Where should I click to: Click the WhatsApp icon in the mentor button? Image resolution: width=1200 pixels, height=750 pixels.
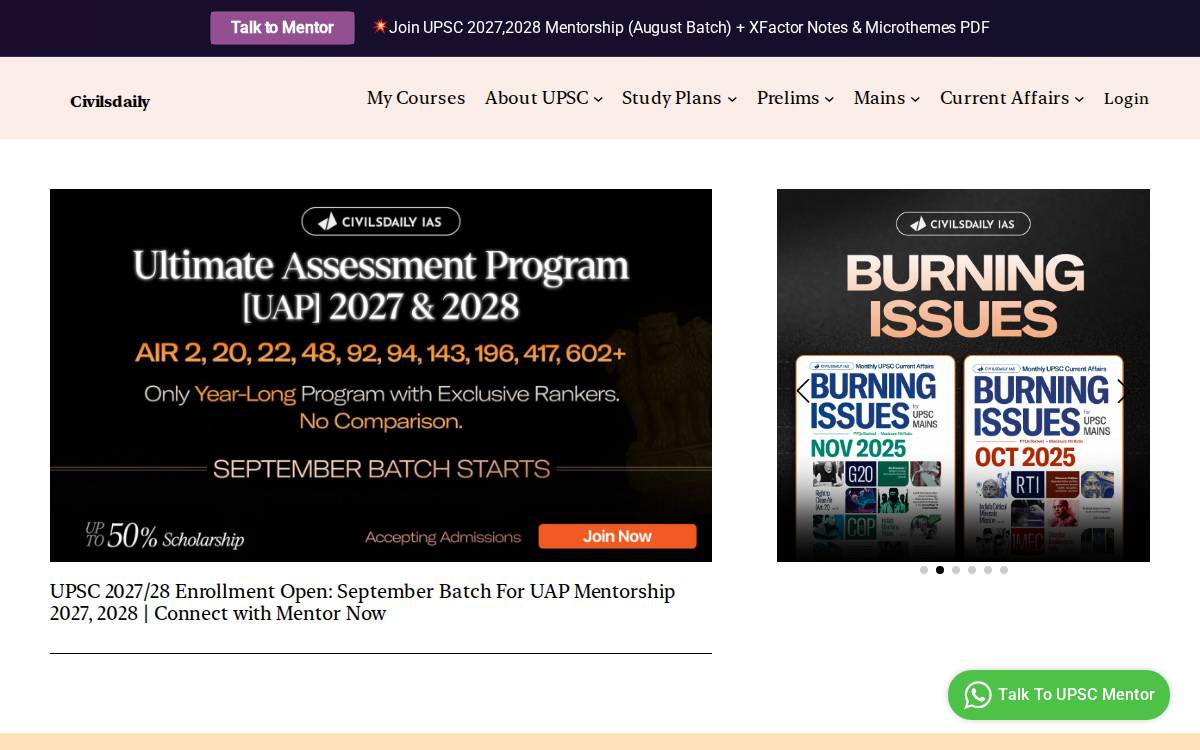pyautogui.click(x=978, y=695)
